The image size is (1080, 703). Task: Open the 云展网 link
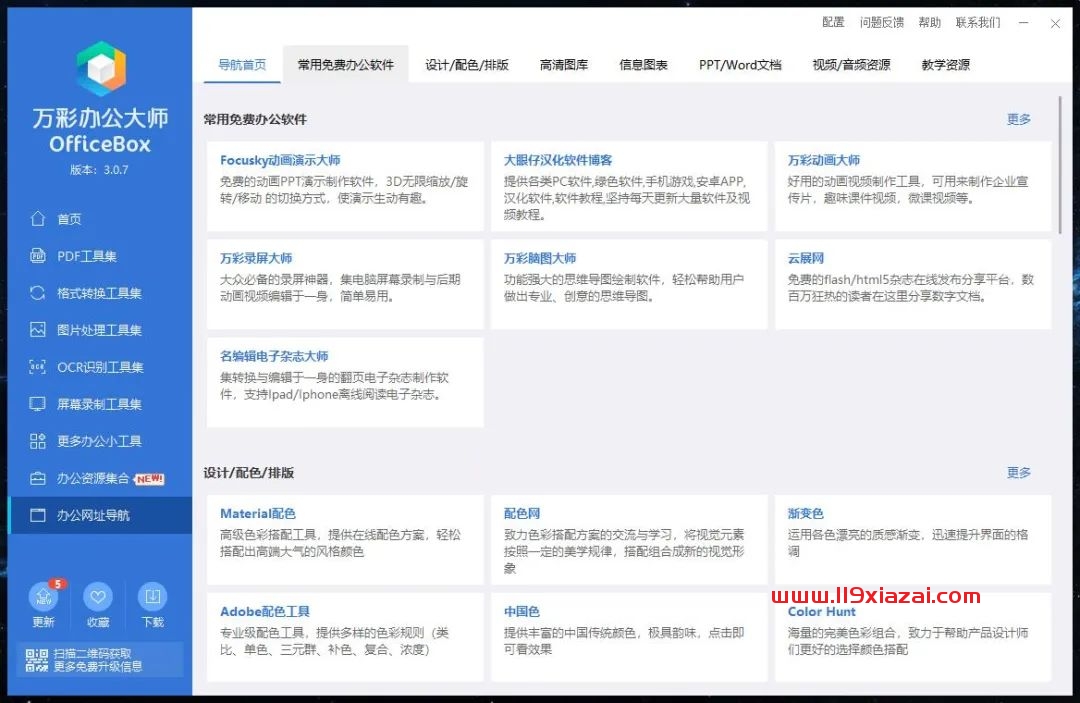(806, 258)
